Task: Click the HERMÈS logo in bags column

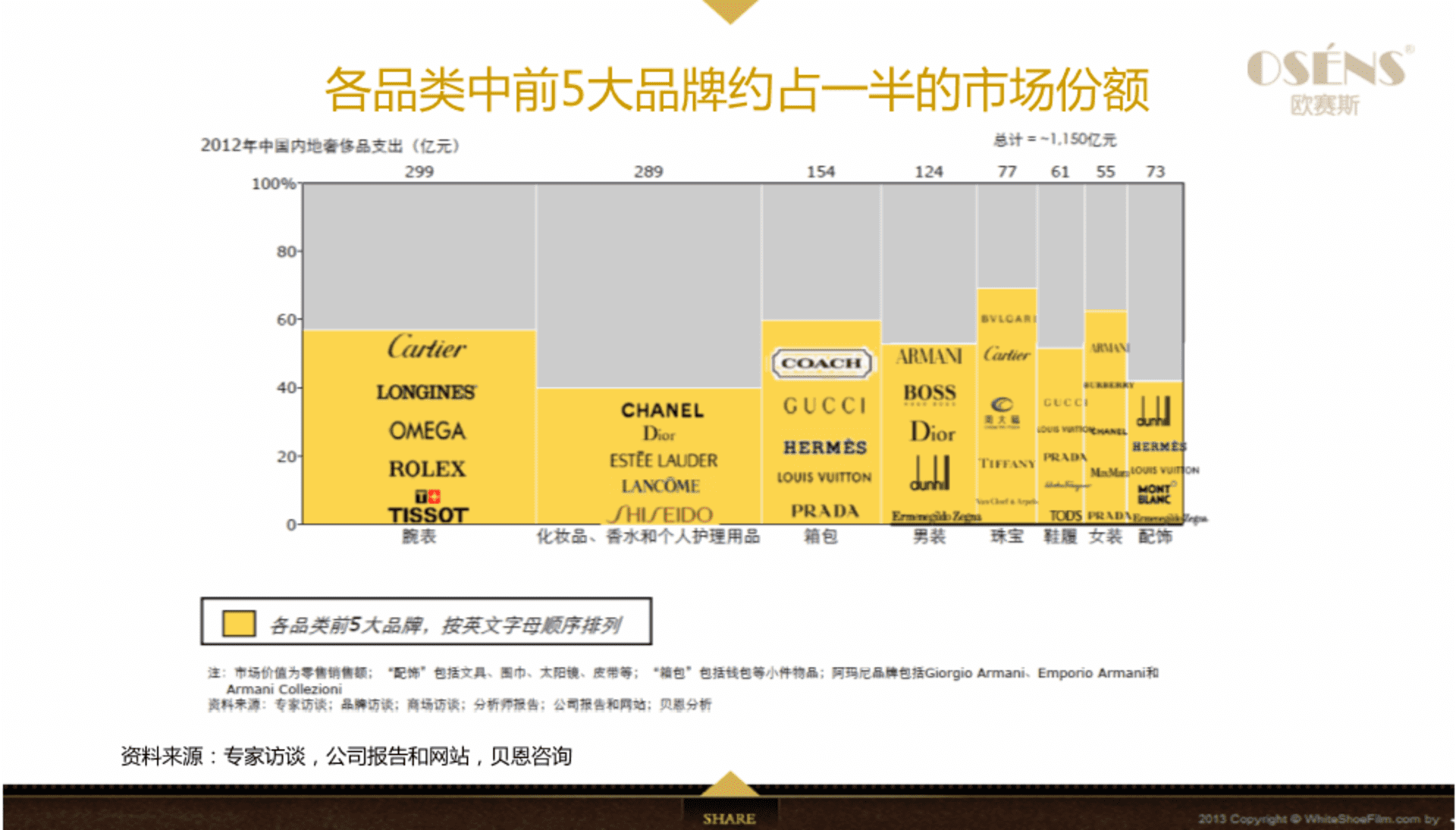Action: coord(825,446)
